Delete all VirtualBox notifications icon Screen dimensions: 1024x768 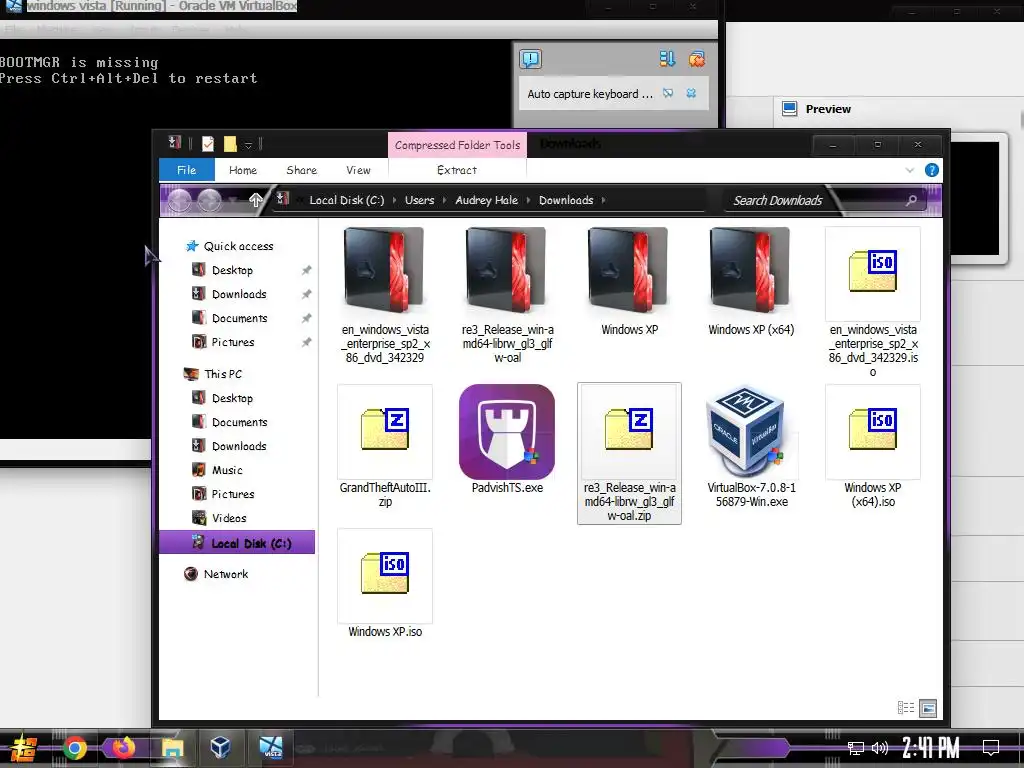[x=696, y=59]
